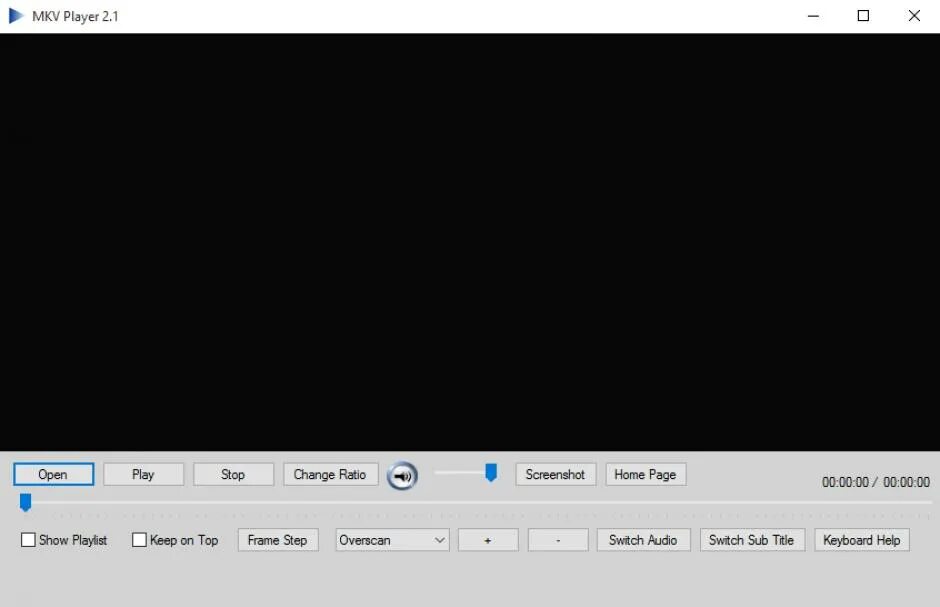This screenshot has width=940, height=607.
Task: Click the Switch Audio button
Action: click(643, 540)
